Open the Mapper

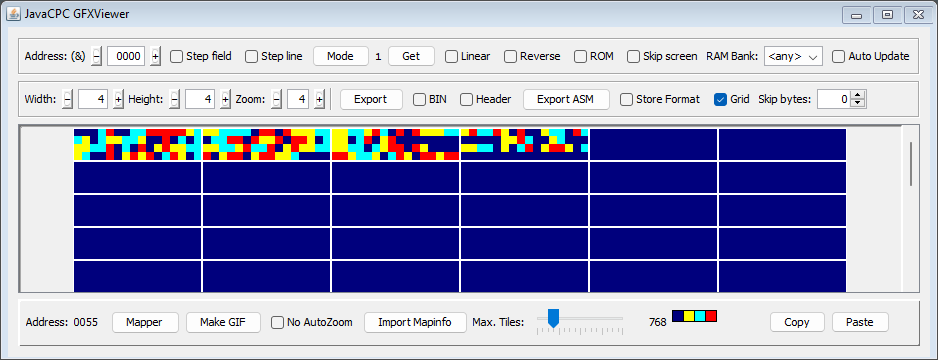[144, 322]
